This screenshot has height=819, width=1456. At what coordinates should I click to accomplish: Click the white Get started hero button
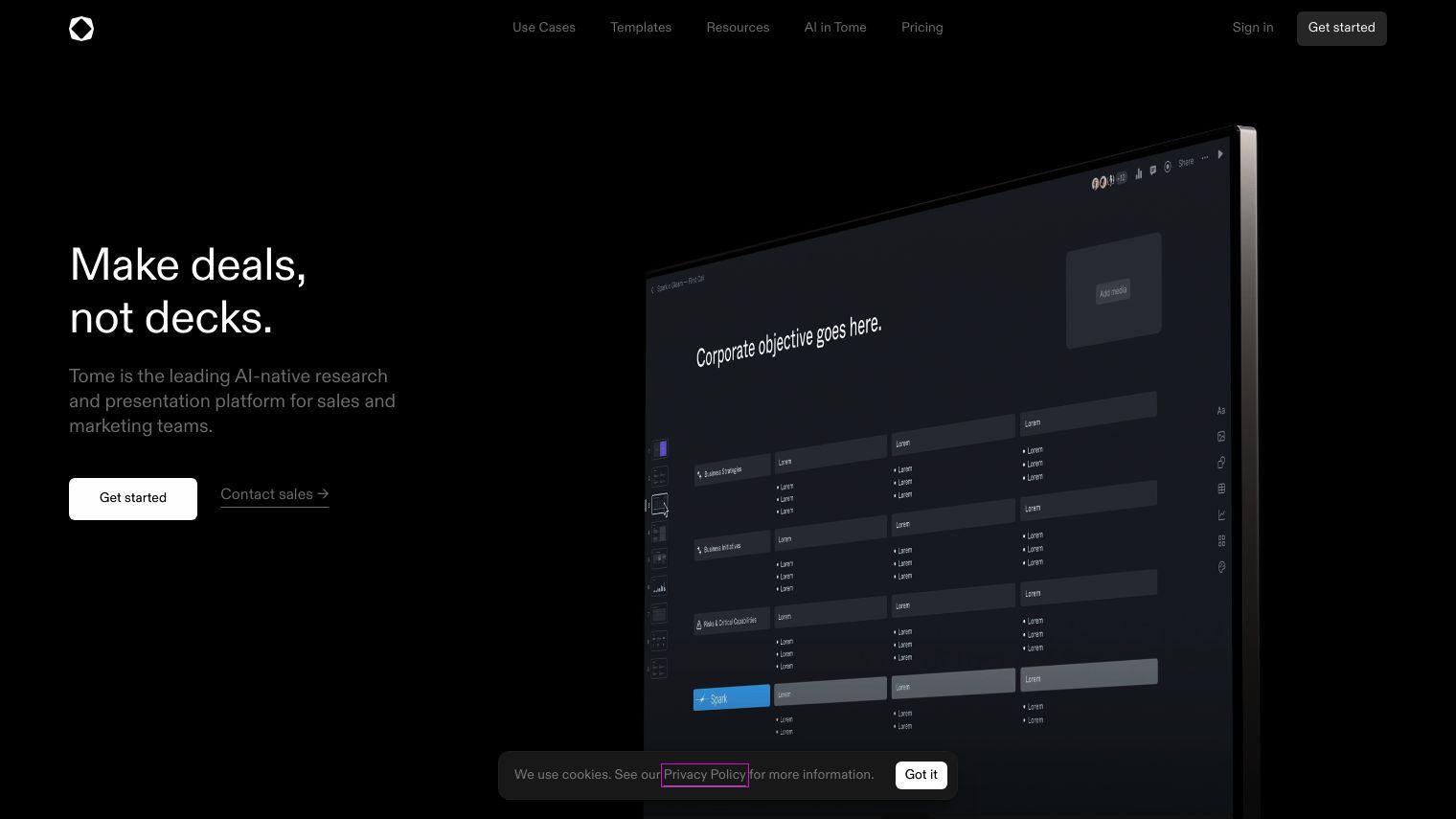(133, 498)
